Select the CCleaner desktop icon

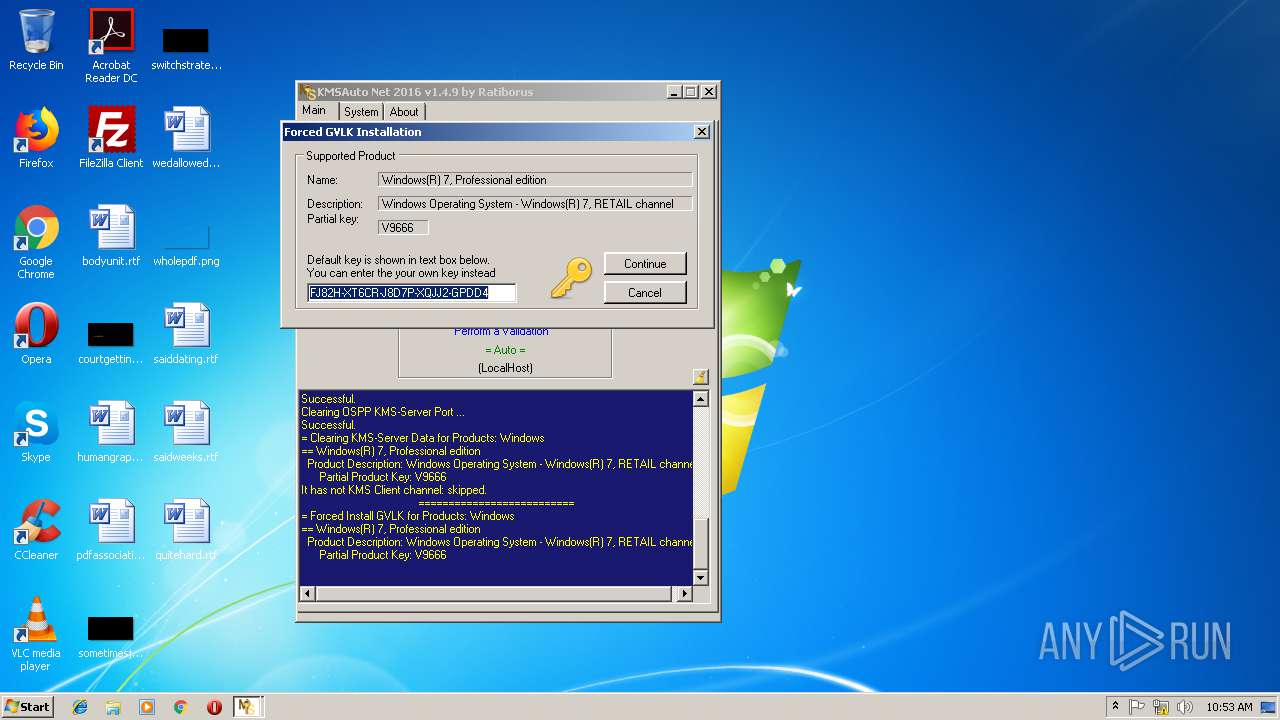pos(36,530)
